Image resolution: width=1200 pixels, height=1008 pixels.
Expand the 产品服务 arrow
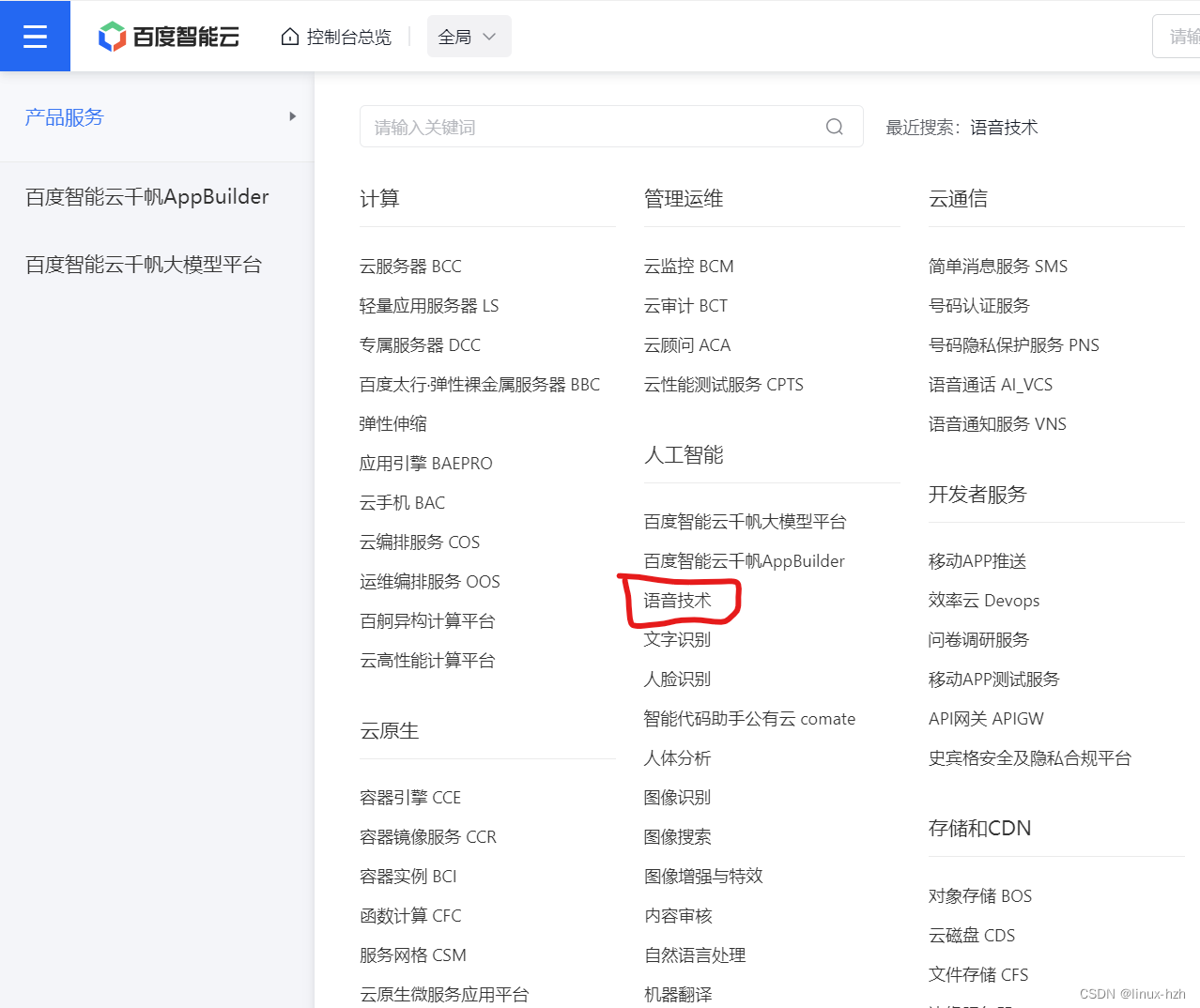293,116
